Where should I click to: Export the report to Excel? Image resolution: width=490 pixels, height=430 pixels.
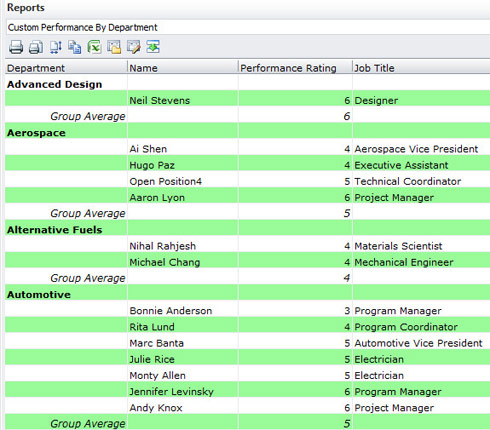(94, 47)
